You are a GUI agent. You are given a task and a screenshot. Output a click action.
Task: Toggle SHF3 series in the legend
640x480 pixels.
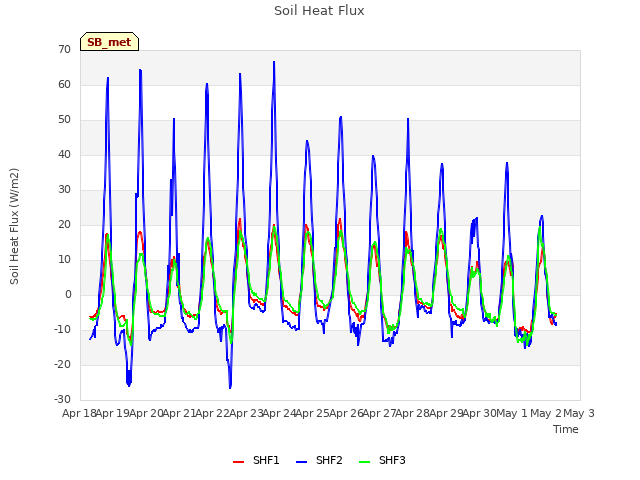(x=382, y=460)
